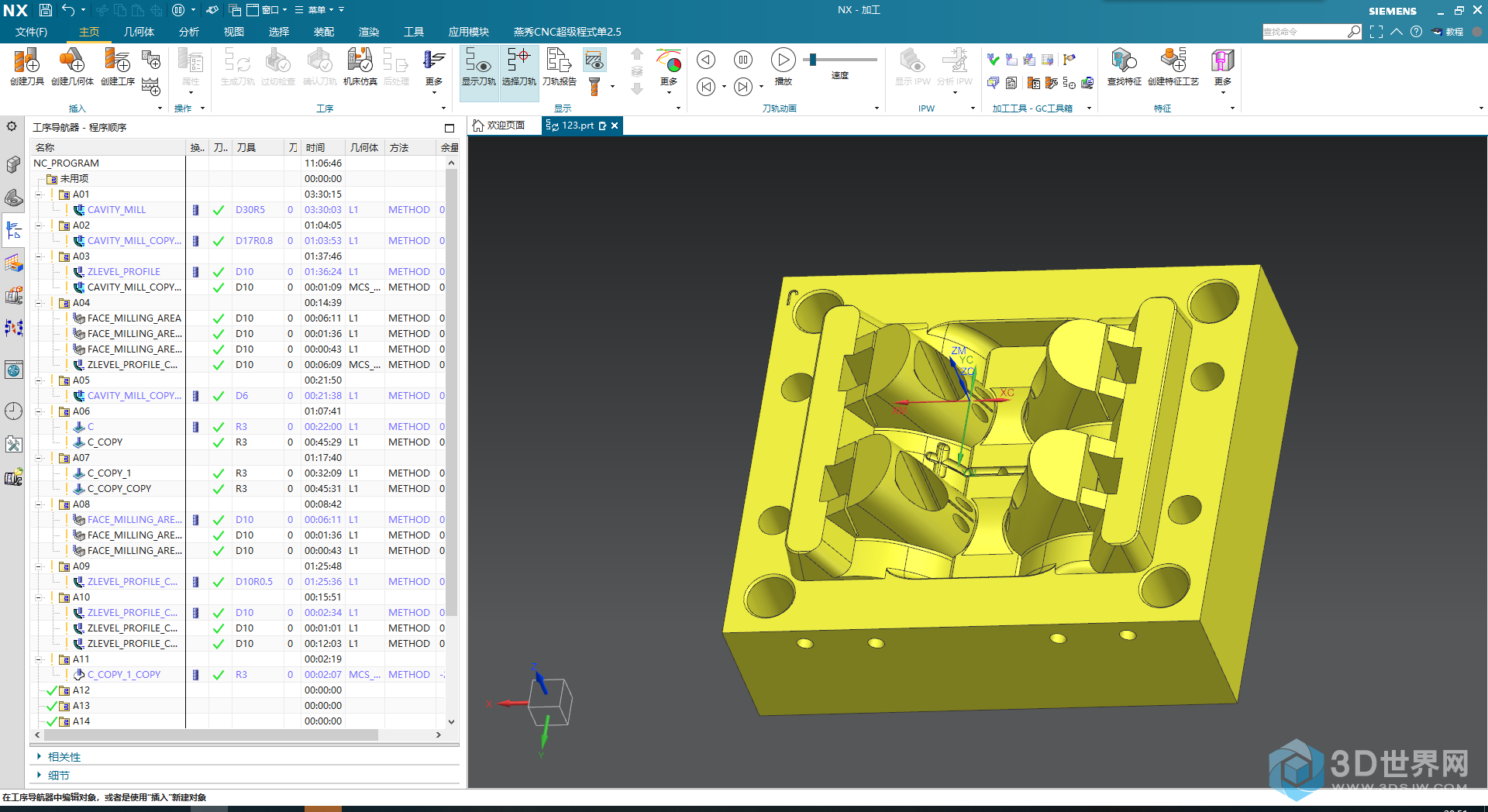Open the Web browser globe sidebar icon

[x=14, y=370]
